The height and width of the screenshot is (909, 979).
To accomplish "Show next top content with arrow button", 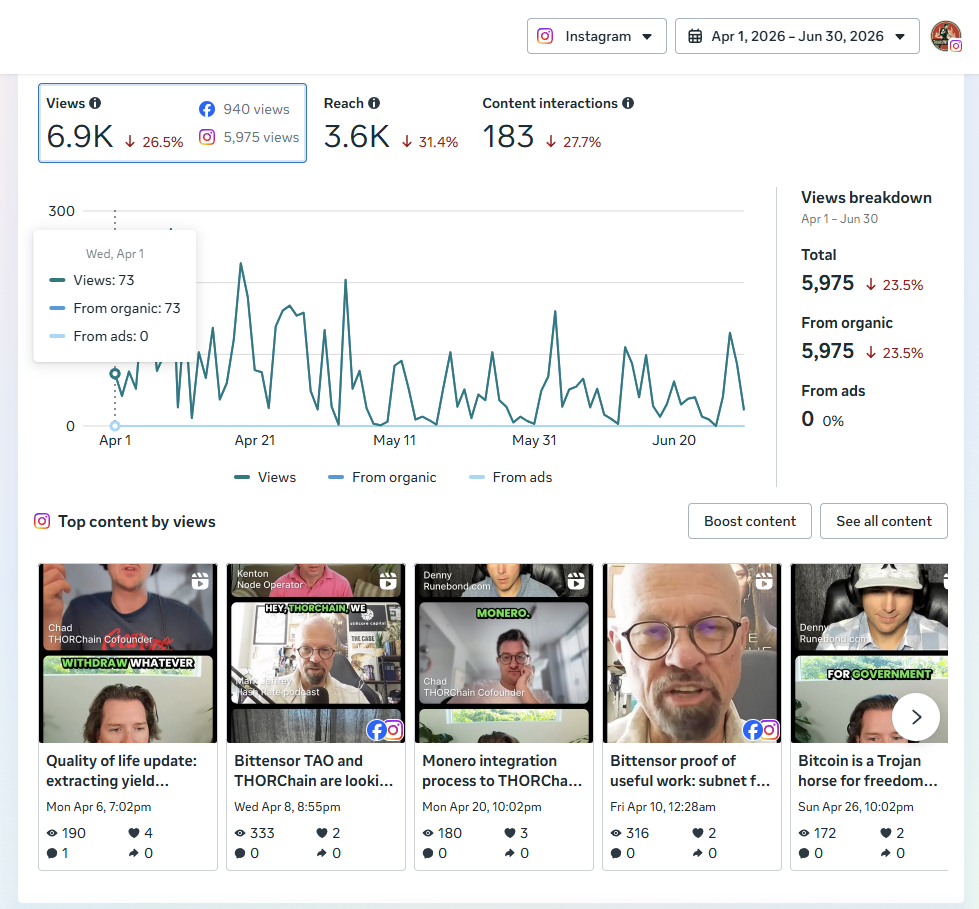I will click(916, 717).
